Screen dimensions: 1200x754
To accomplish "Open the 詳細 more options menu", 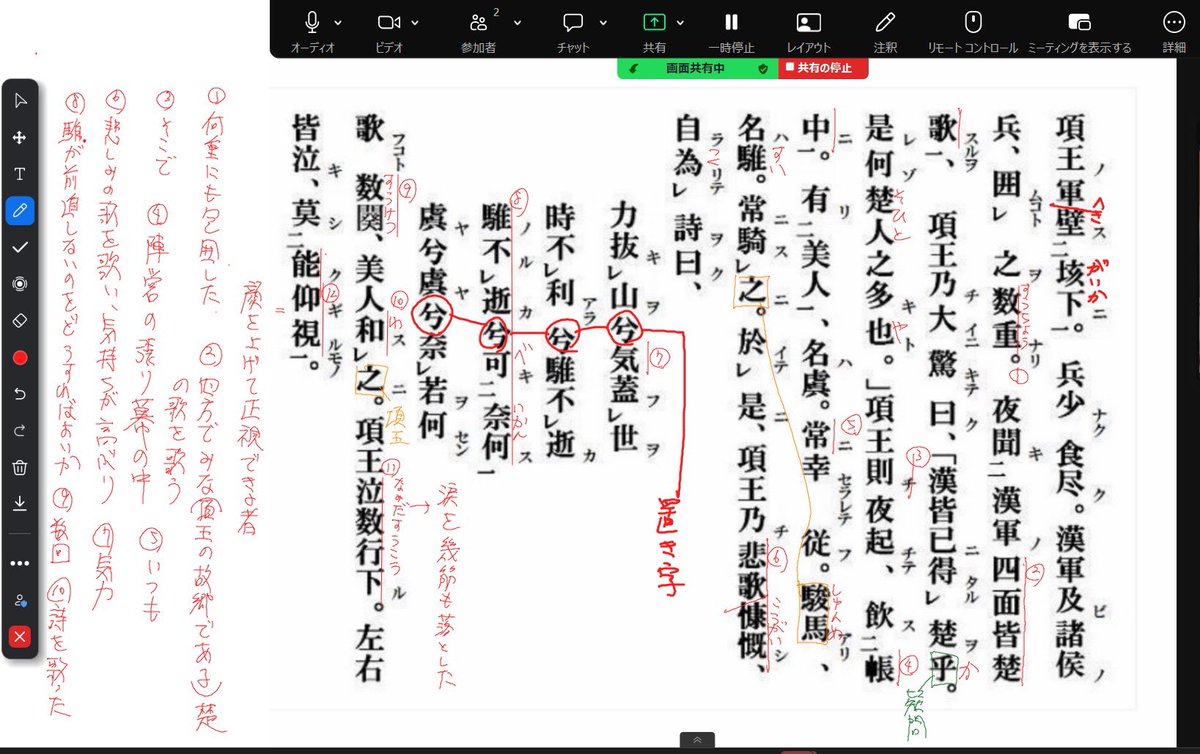I will (1174, 22).
